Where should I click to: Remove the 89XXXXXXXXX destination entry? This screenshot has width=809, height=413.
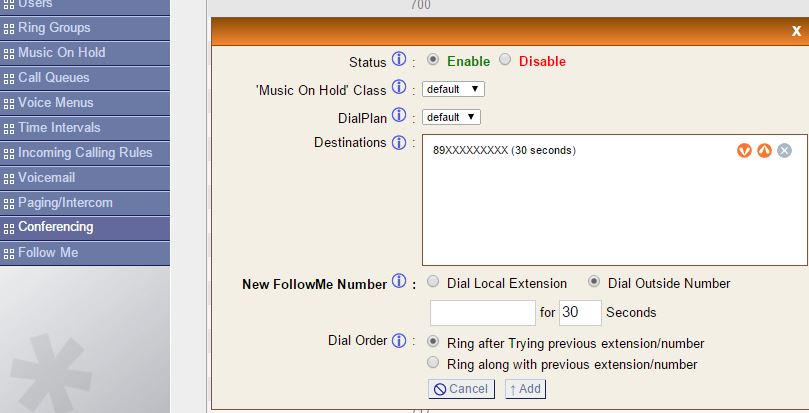(x=784, y=150)
